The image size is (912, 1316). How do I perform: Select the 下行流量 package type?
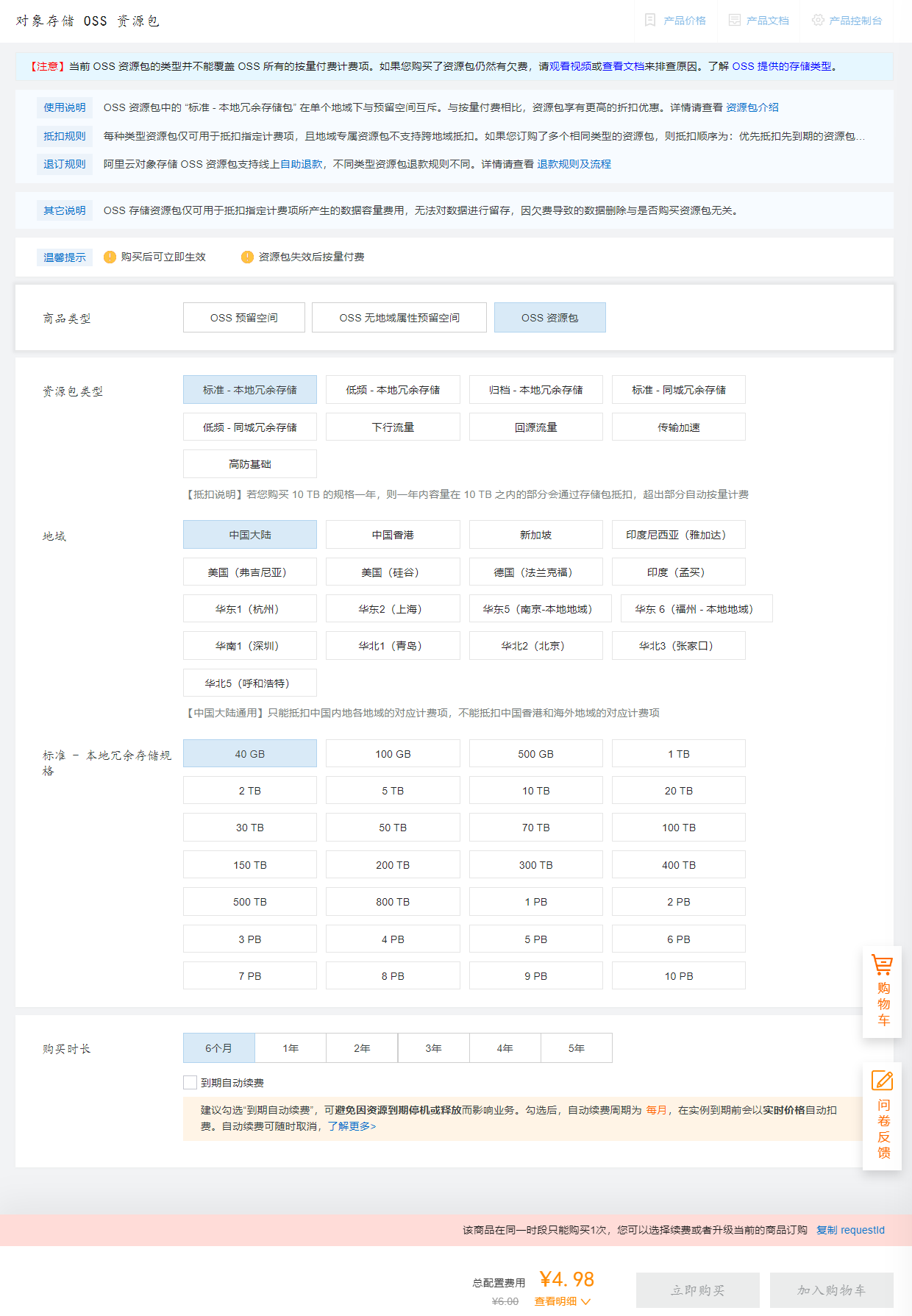click(393, 427)
